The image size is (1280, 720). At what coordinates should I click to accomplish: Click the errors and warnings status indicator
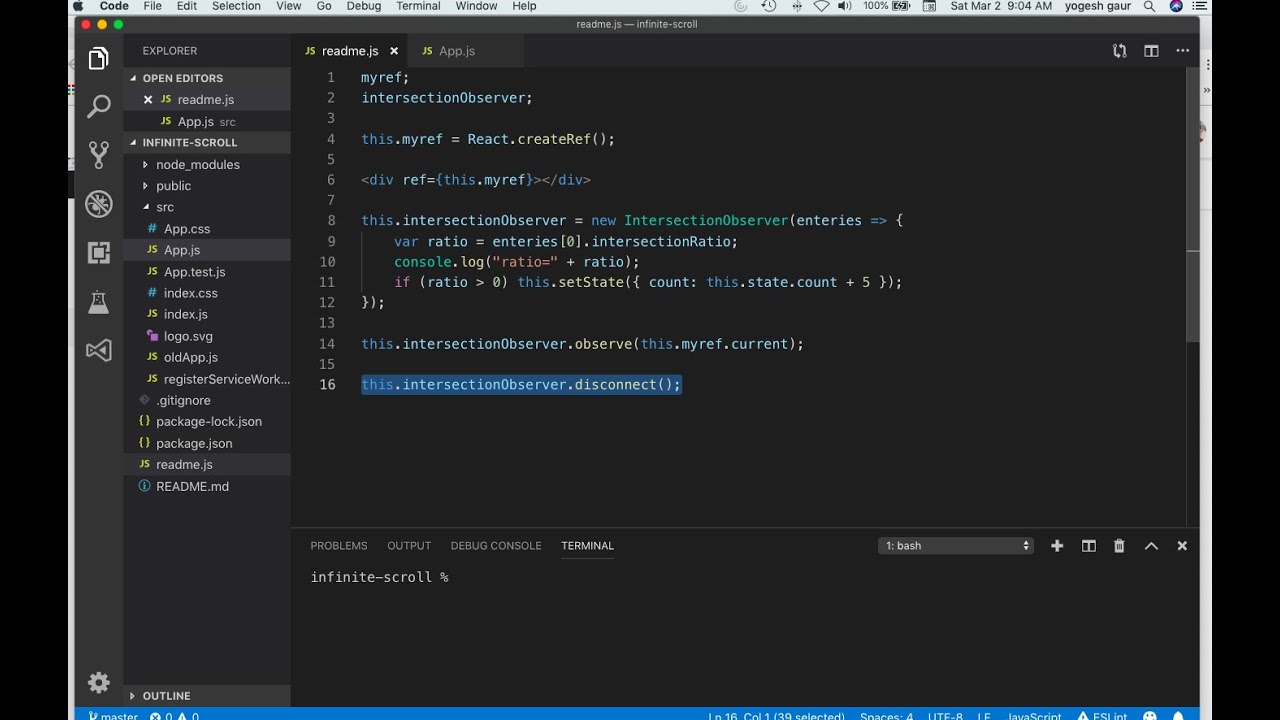174,715
